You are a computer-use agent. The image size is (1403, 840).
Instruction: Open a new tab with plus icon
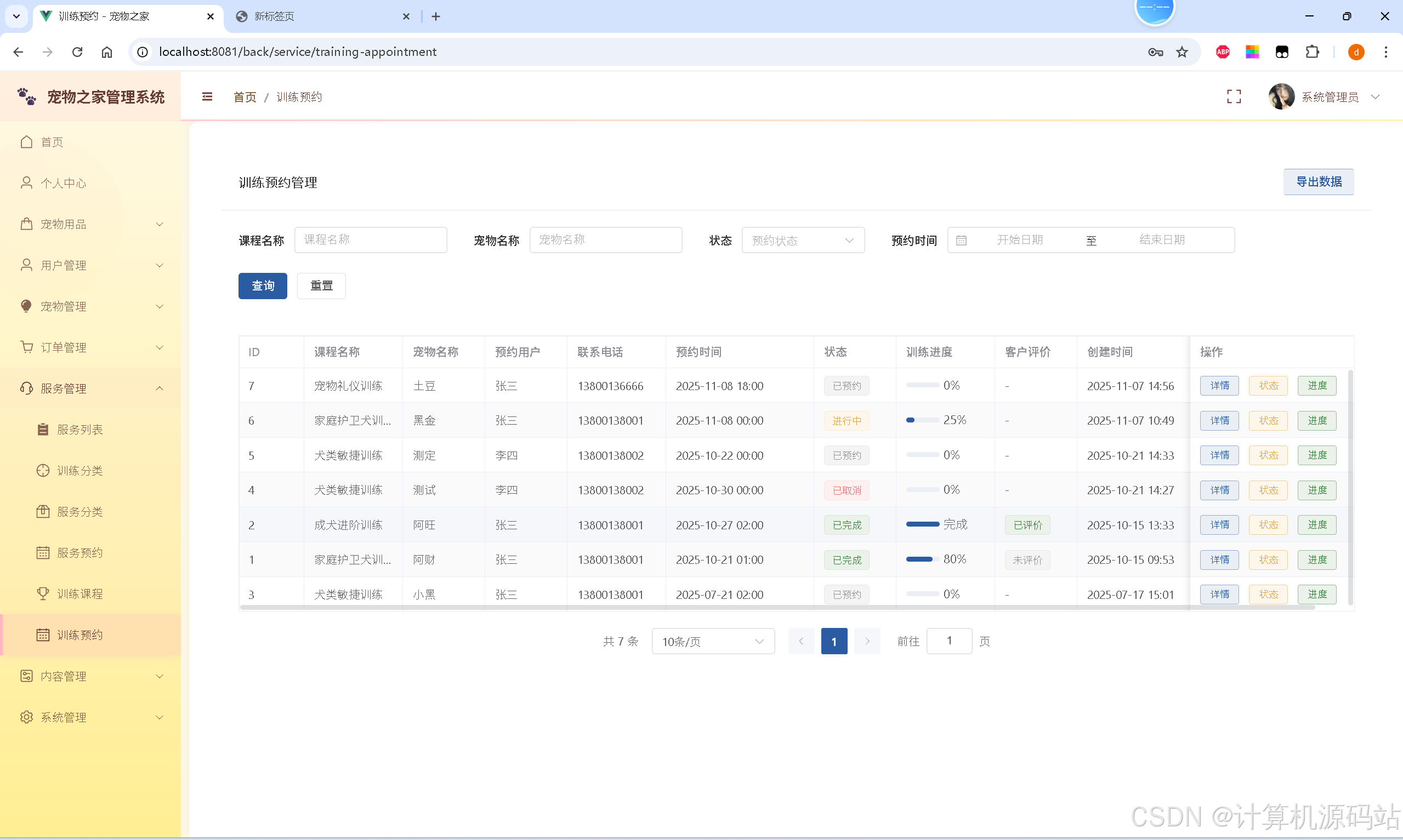(435, 16)
